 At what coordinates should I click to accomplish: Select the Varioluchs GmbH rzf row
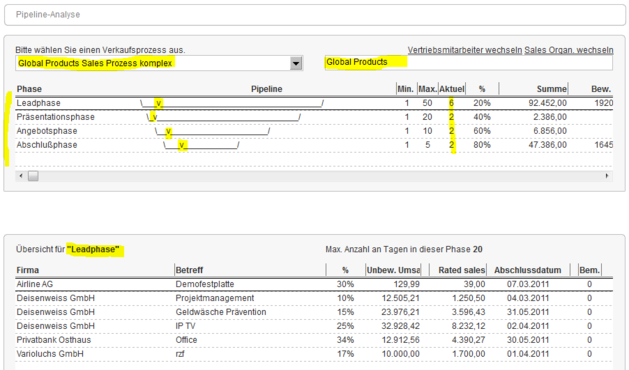[x=314, y=354]
